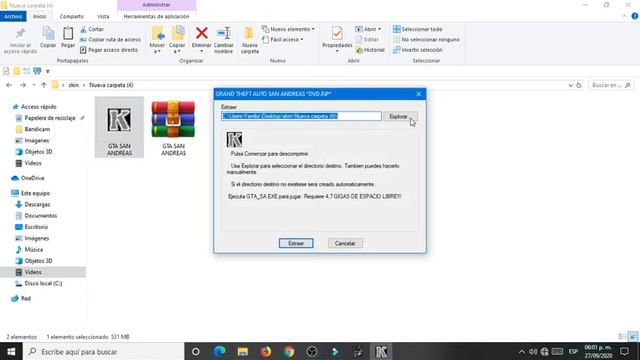Screen dimensions: 640x360
Task: Click the K installer taskbar icon
Action: [381, 351]
